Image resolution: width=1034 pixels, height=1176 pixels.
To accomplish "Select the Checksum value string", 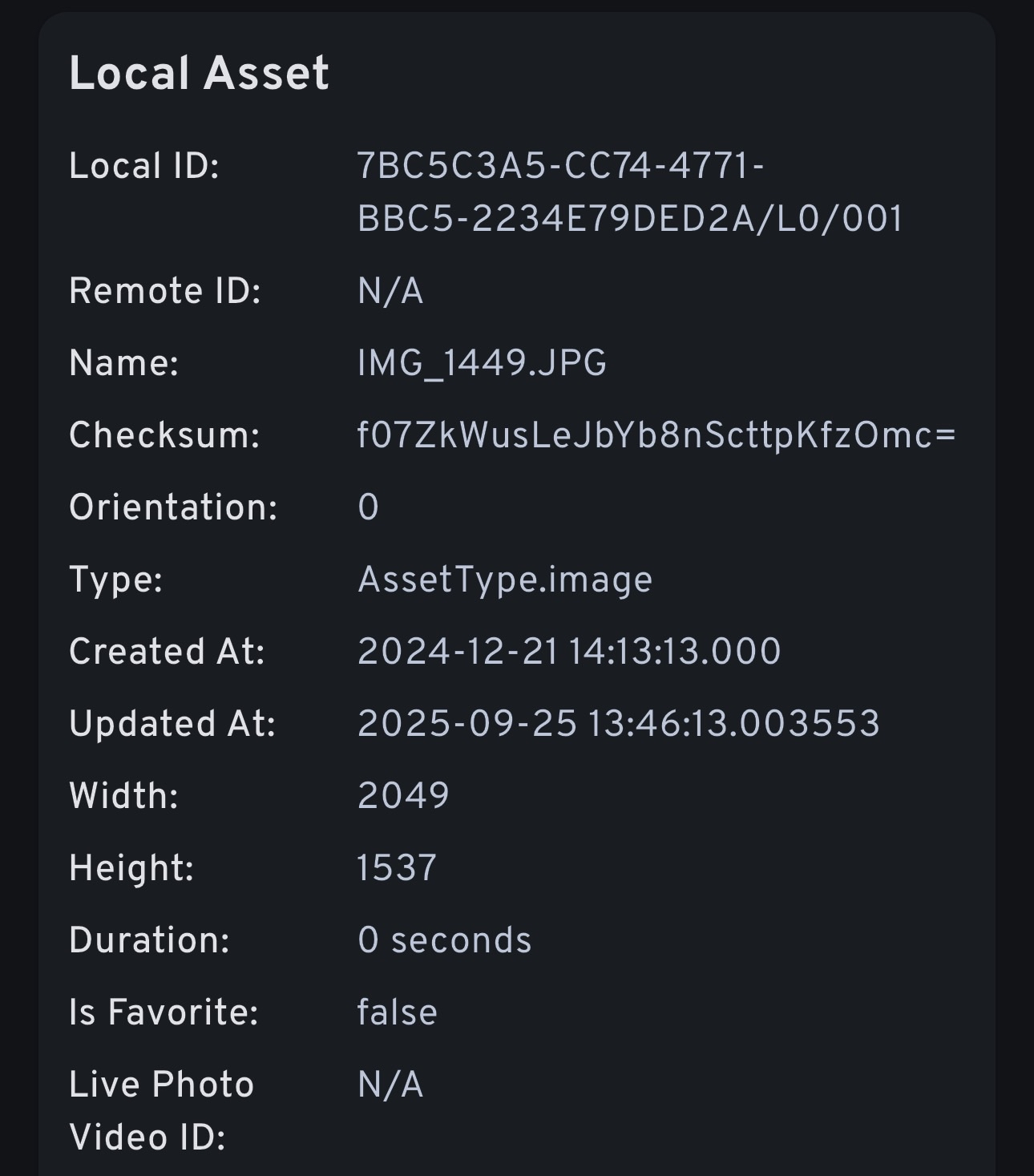I will (656, 435).
